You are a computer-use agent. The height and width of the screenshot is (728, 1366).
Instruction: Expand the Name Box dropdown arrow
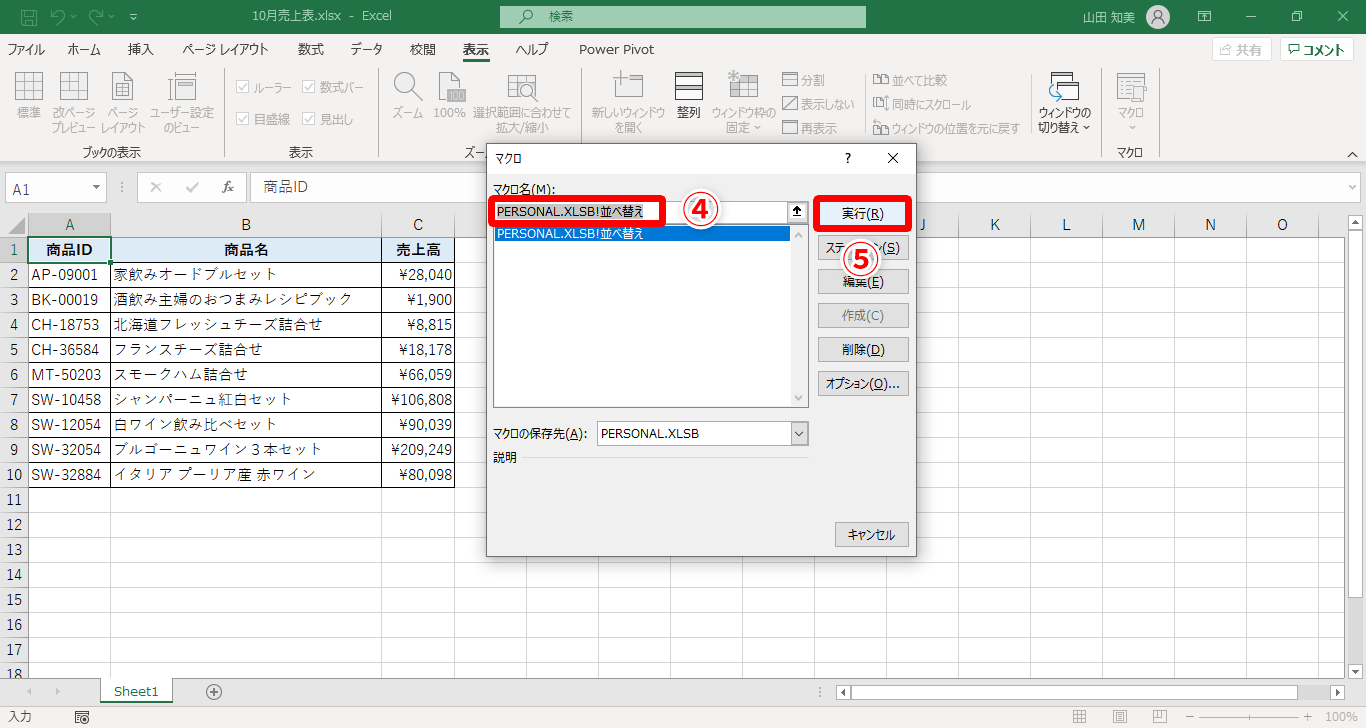[97, 187]
